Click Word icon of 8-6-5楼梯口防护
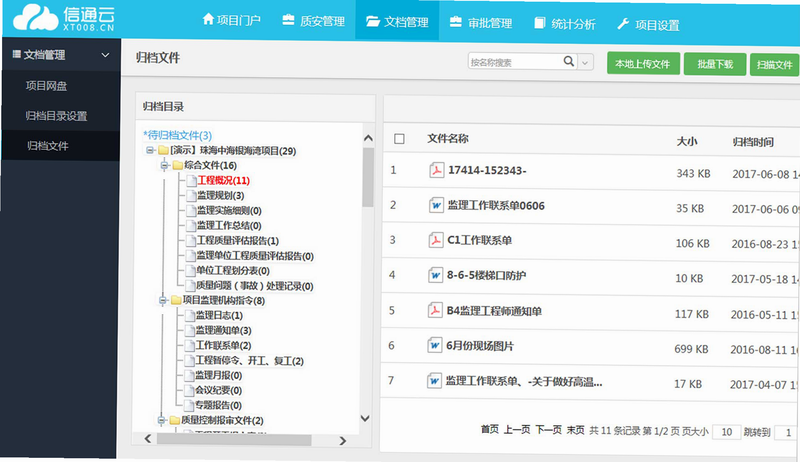The image size is (800, 462). click(x=435, y=275)
